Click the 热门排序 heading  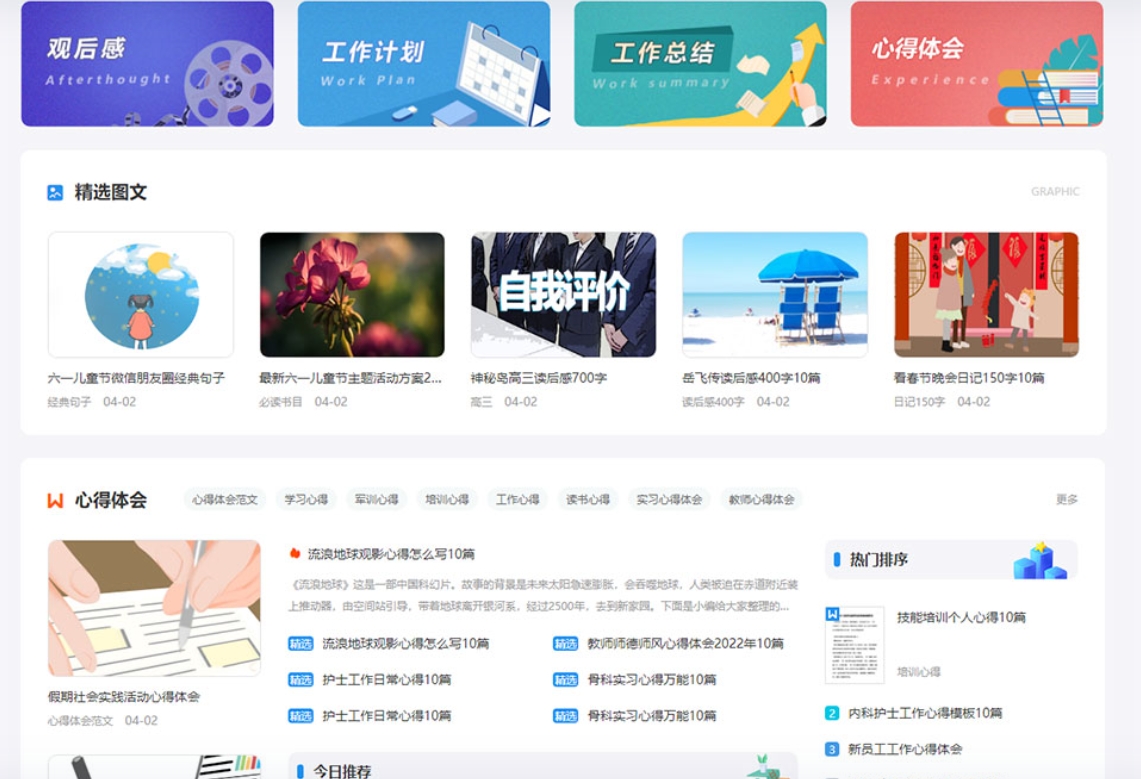point(879,560)
